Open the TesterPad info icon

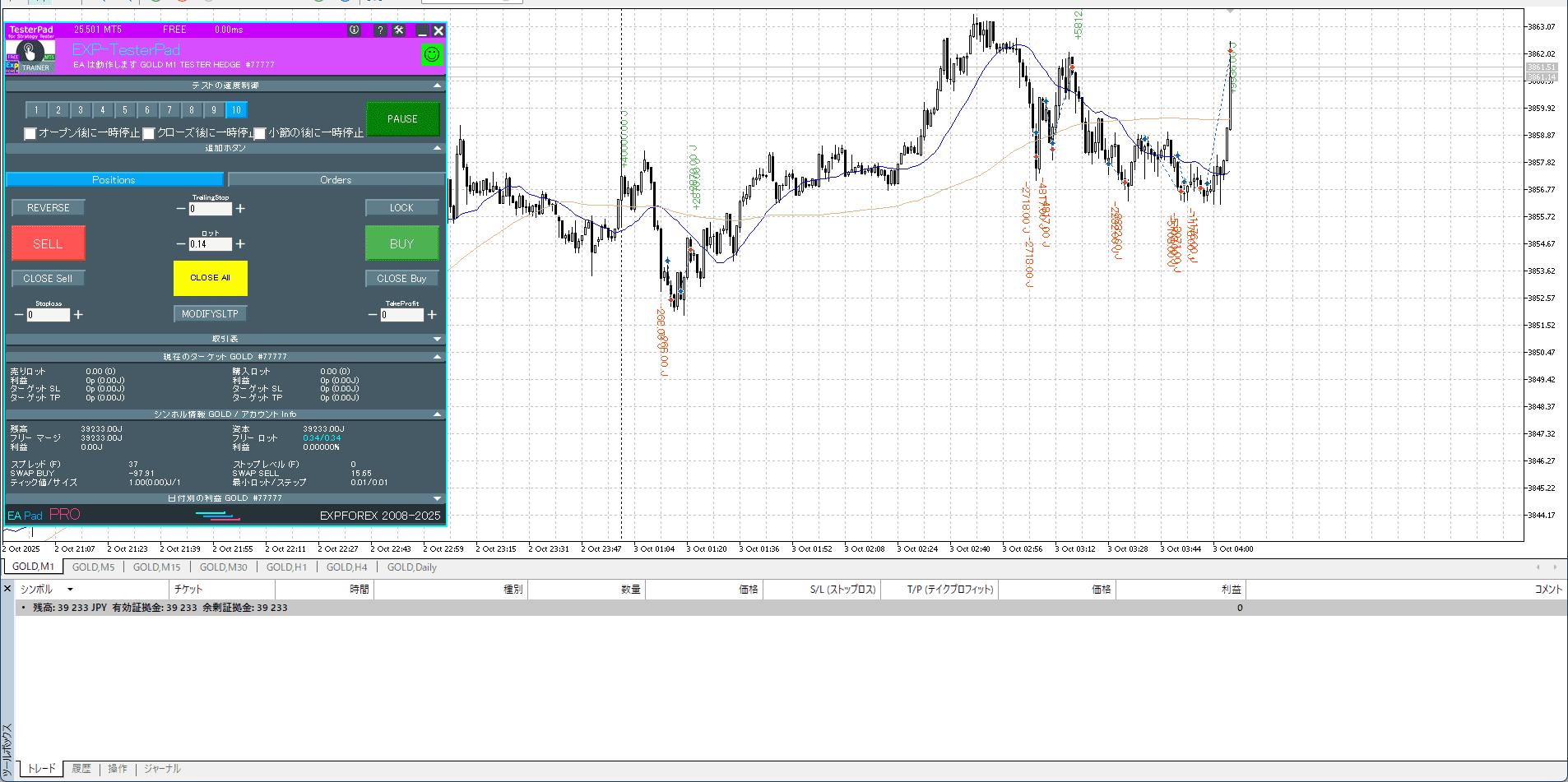coord(354,30)
